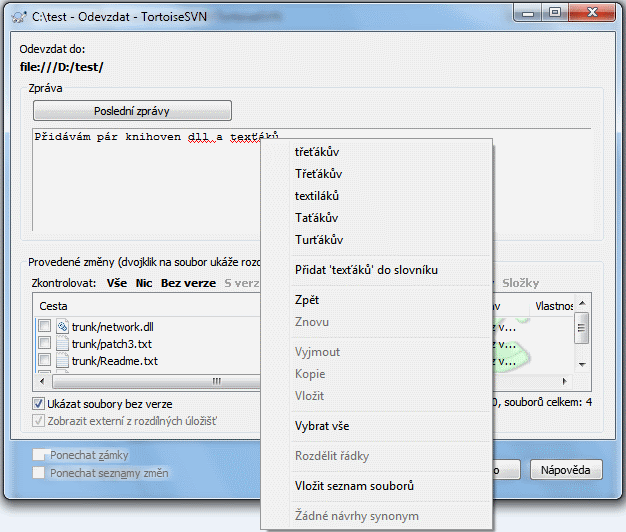Close the Odevzdat window
Screen dimensions: 626x532
click(x=592, y=14)
